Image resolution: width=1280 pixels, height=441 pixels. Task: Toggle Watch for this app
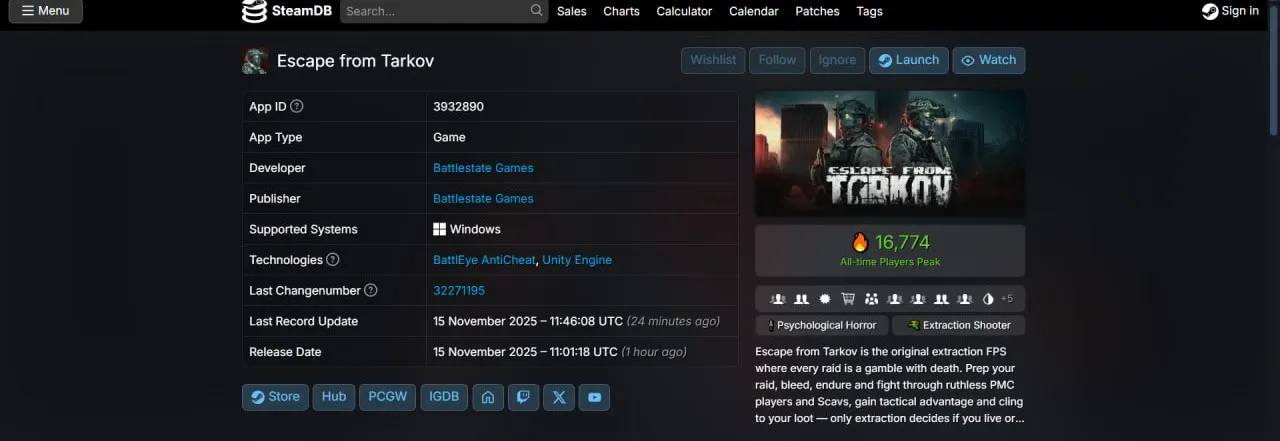(988, 60)
